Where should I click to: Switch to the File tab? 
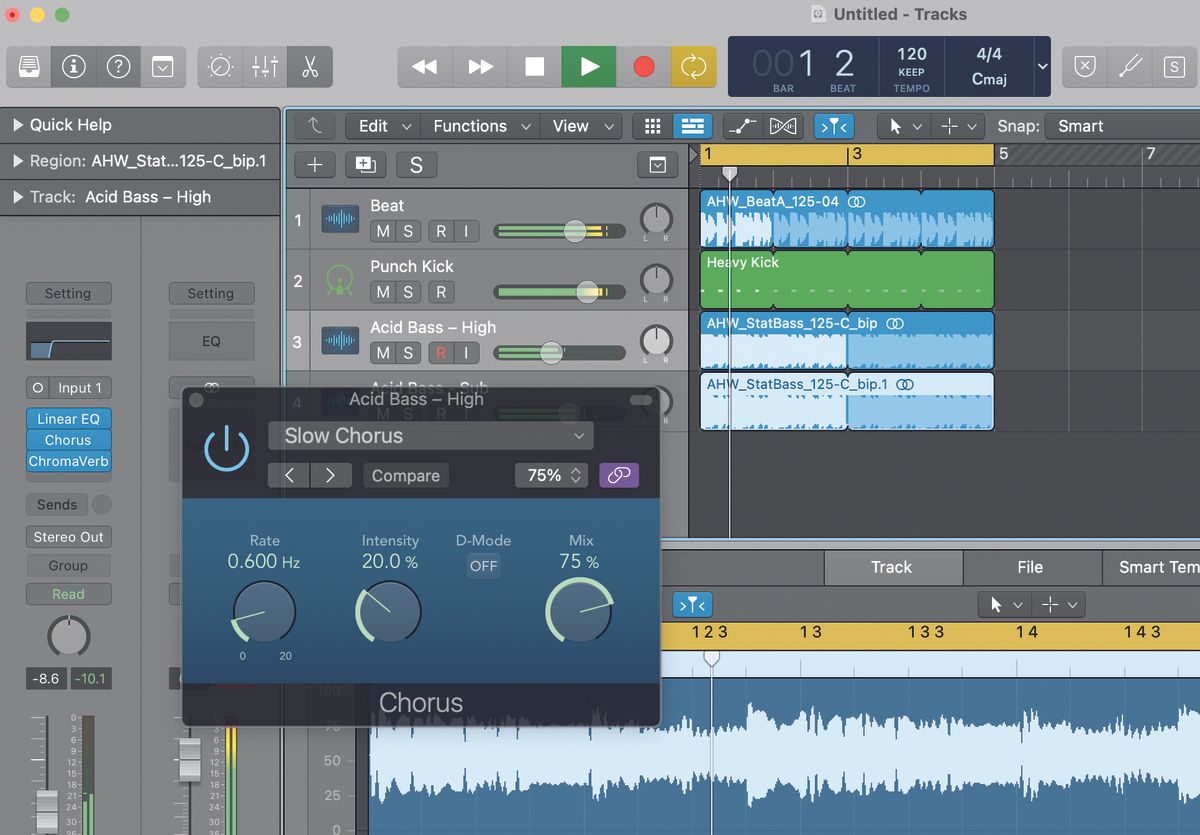pos(1032,567)
